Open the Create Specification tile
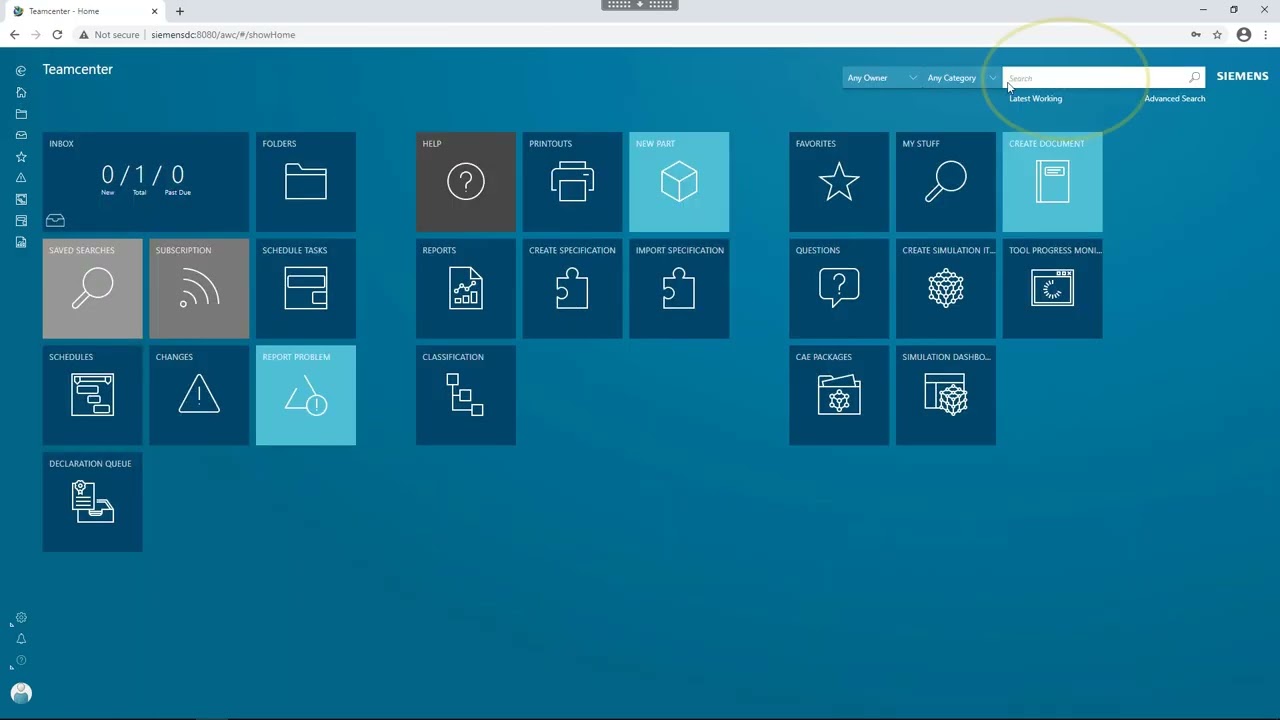 pos(573,289)
